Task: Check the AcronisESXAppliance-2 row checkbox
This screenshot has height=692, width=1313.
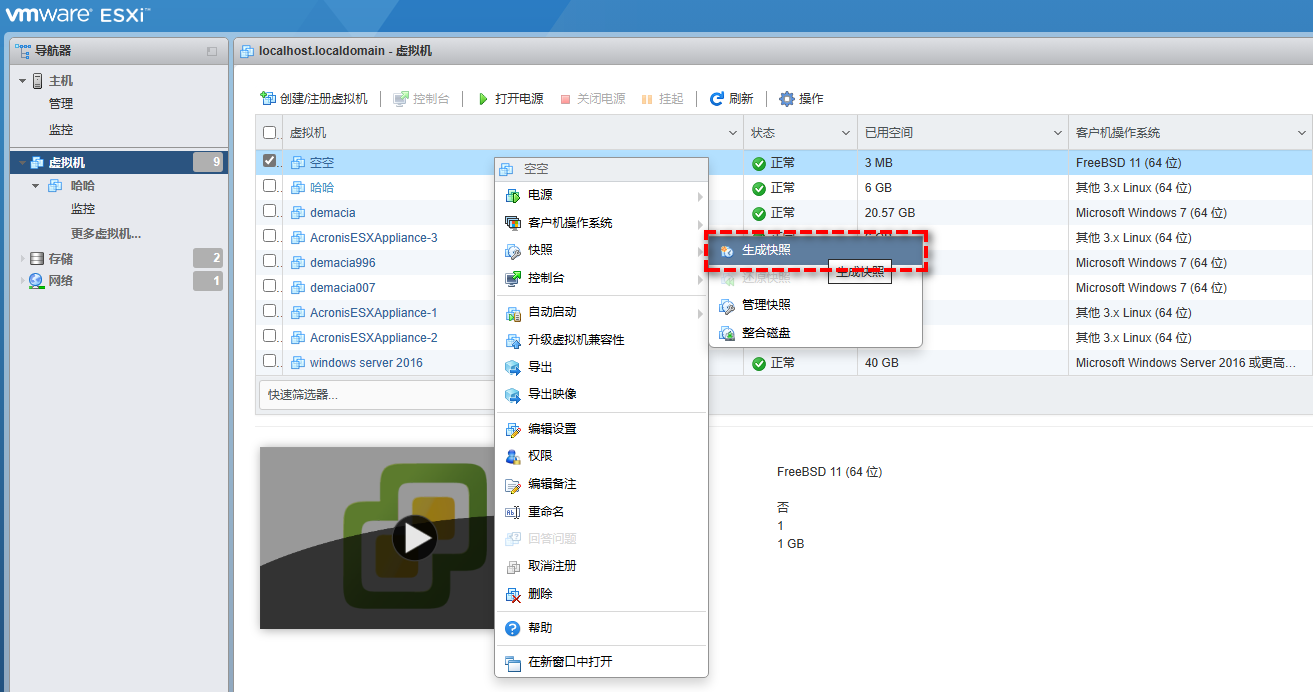Action: pos(270,336)
